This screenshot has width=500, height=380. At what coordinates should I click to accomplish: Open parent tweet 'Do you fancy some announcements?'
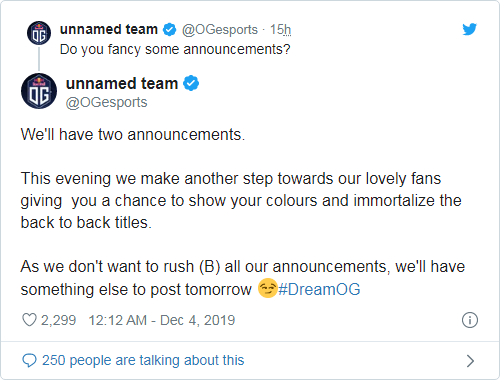175,49
